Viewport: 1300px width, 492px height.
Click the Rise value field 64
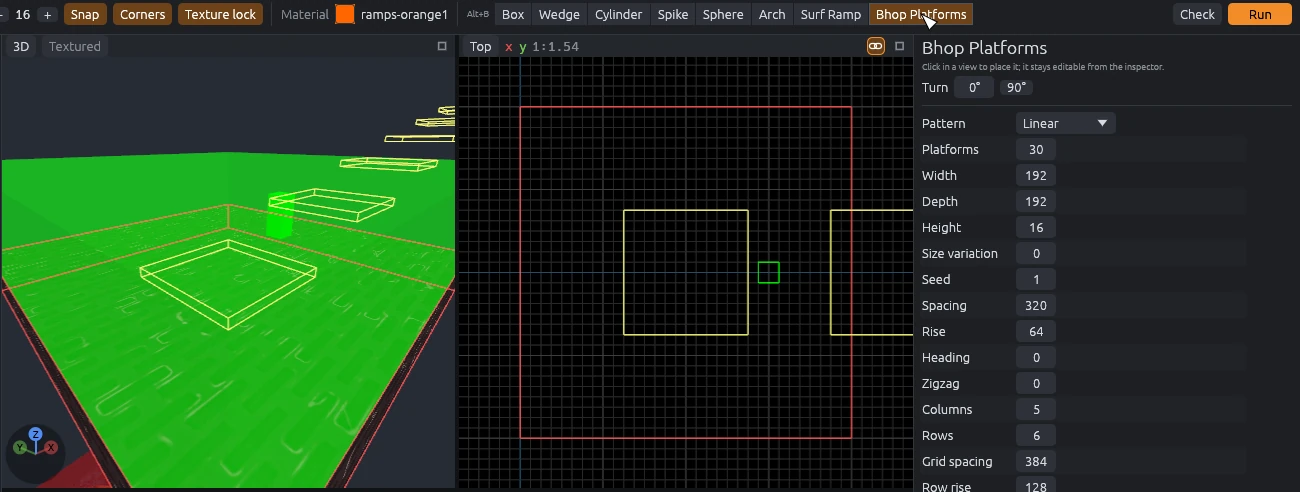coord(1036,331)
